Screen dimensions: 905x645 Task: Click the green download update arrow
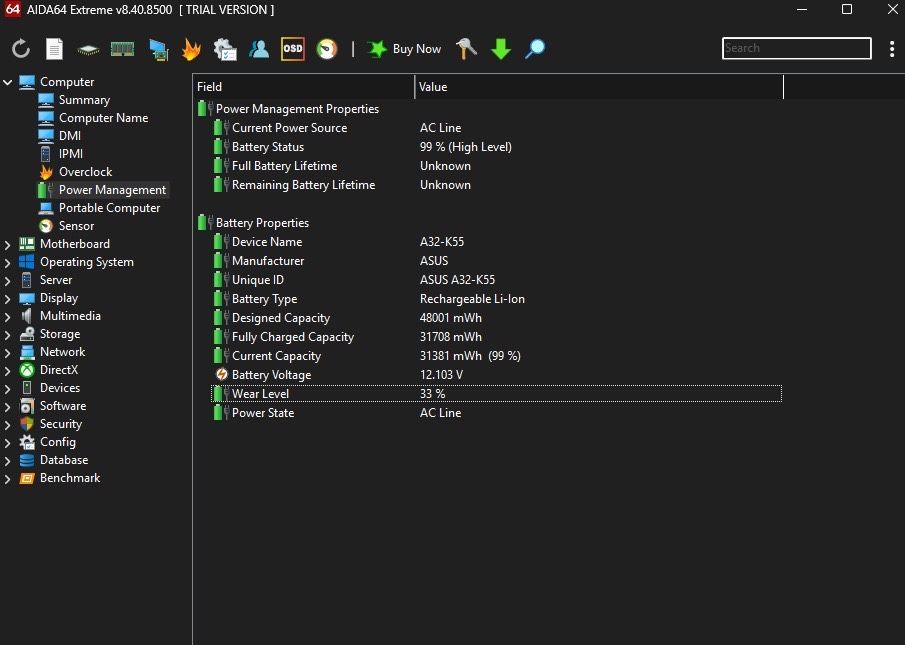(x=501, y=49)
